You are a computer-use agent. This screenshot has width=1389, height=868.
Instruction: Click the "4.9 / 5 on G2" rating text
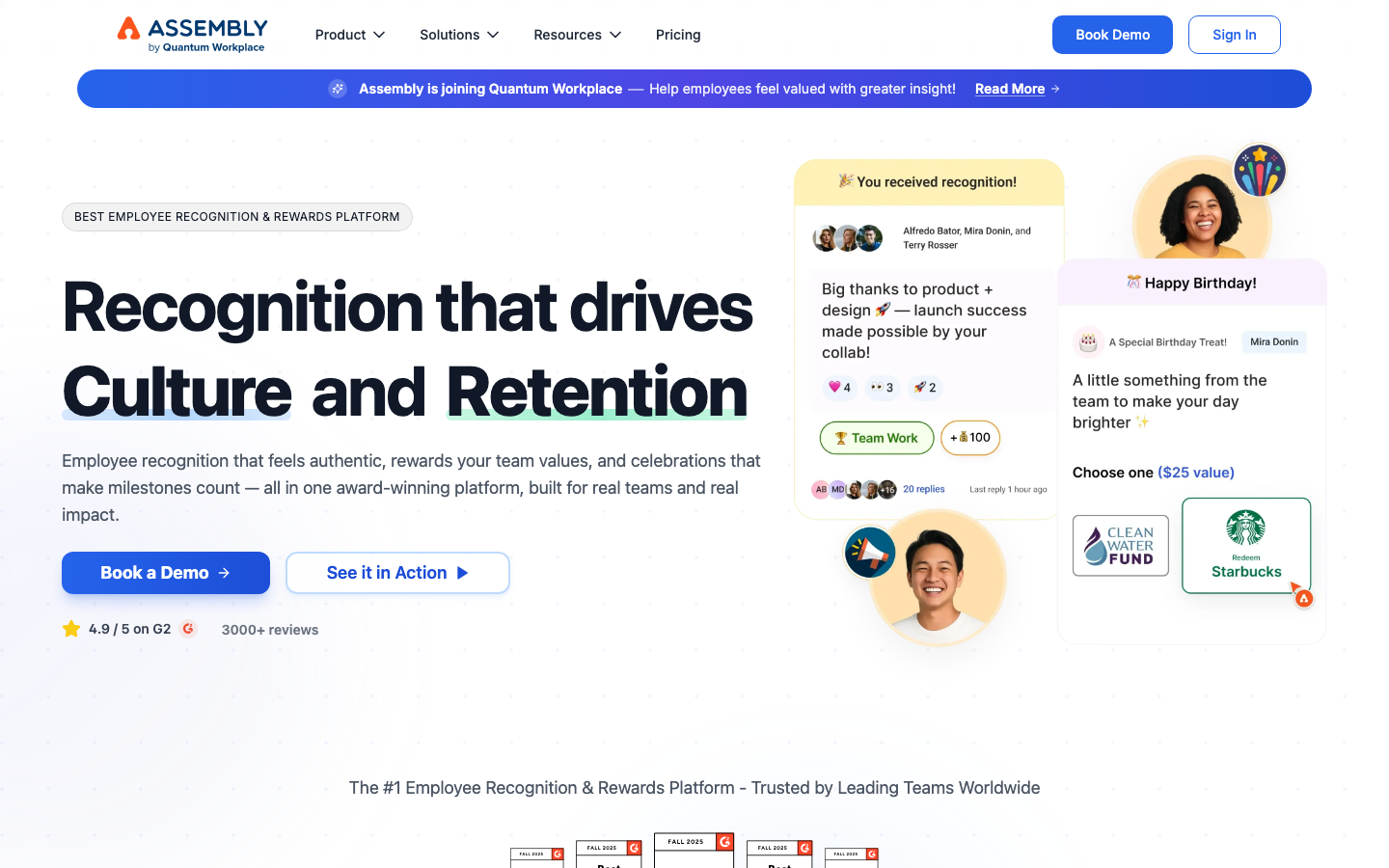[x=130, y=629]
